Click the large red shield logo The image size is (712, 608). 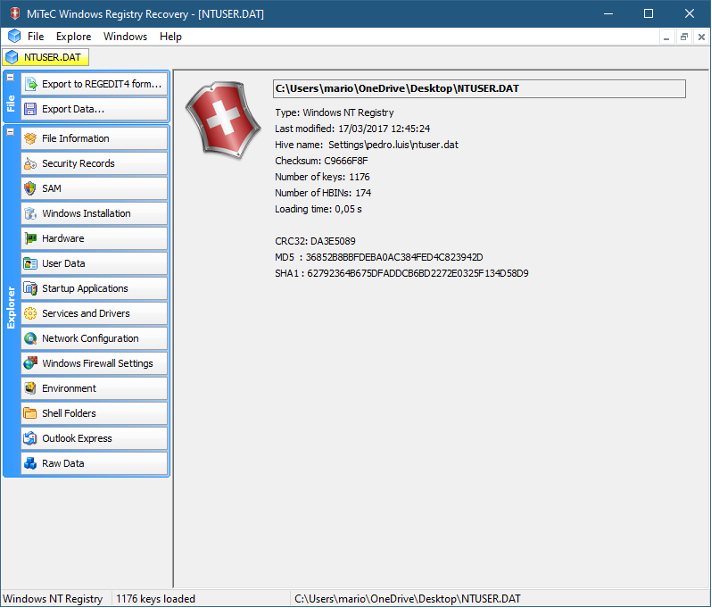pyautogui.click(x=223, y=120)
